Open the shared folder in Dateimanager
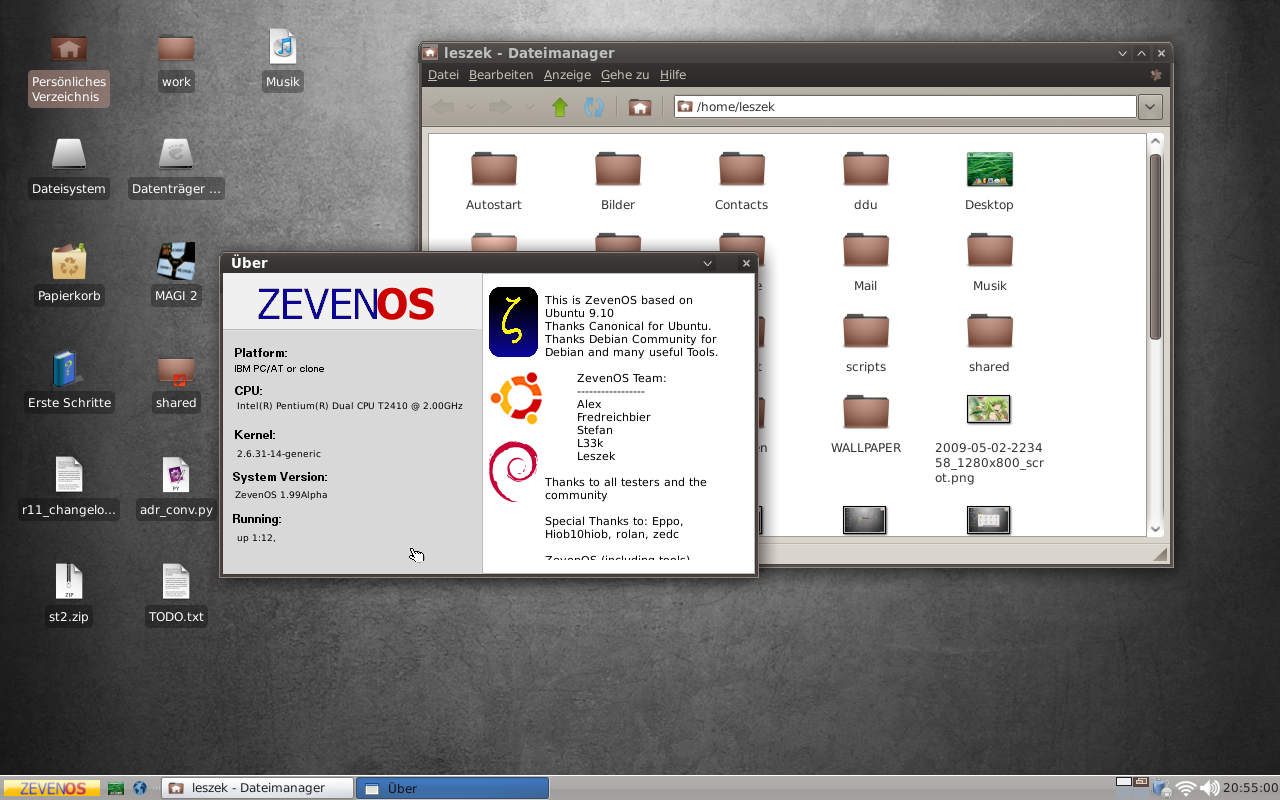 (989, 343)
